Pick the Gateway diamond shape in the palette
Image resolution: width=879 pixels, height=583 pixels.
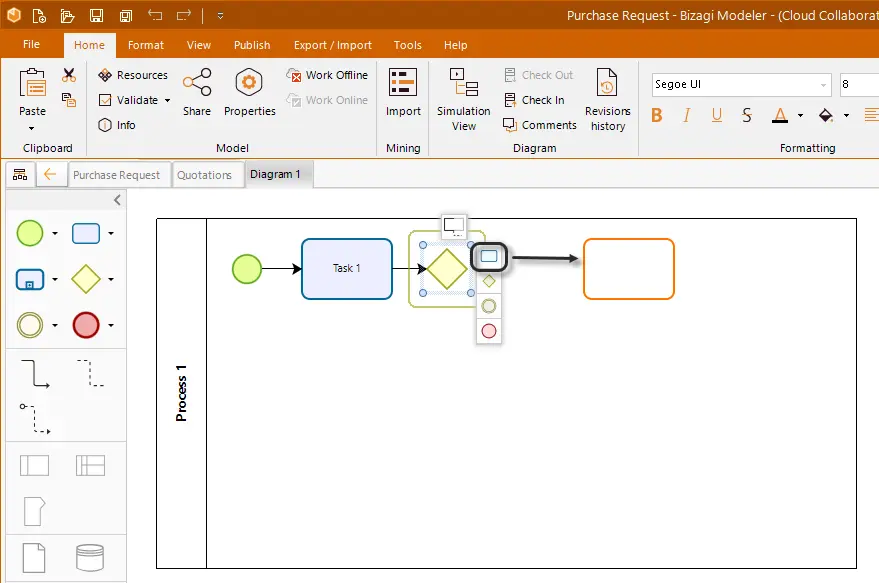click(x=86, y=279)
